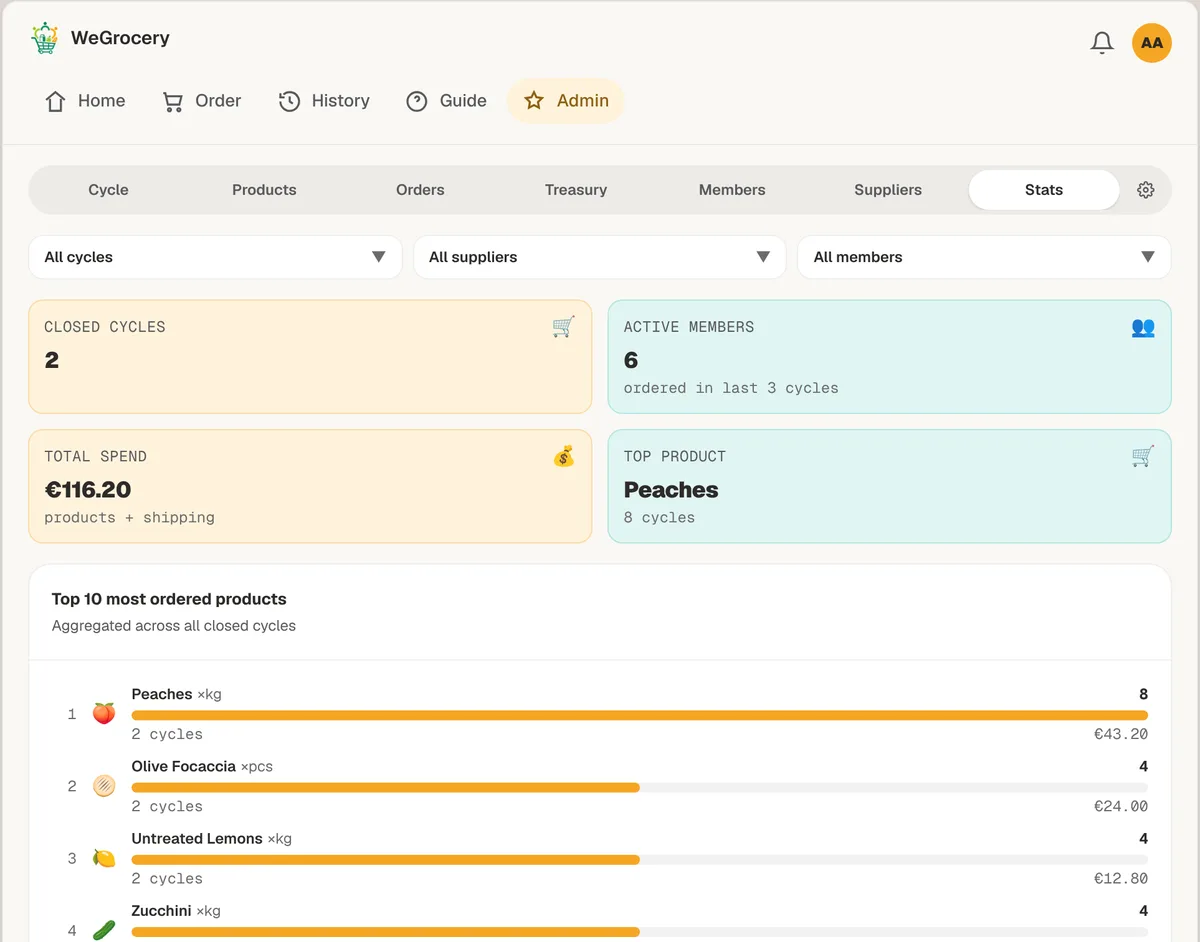Click the Olive Focaccia bread icon
This screenshot has height=942, width=1200.
(x=104, y=786)
